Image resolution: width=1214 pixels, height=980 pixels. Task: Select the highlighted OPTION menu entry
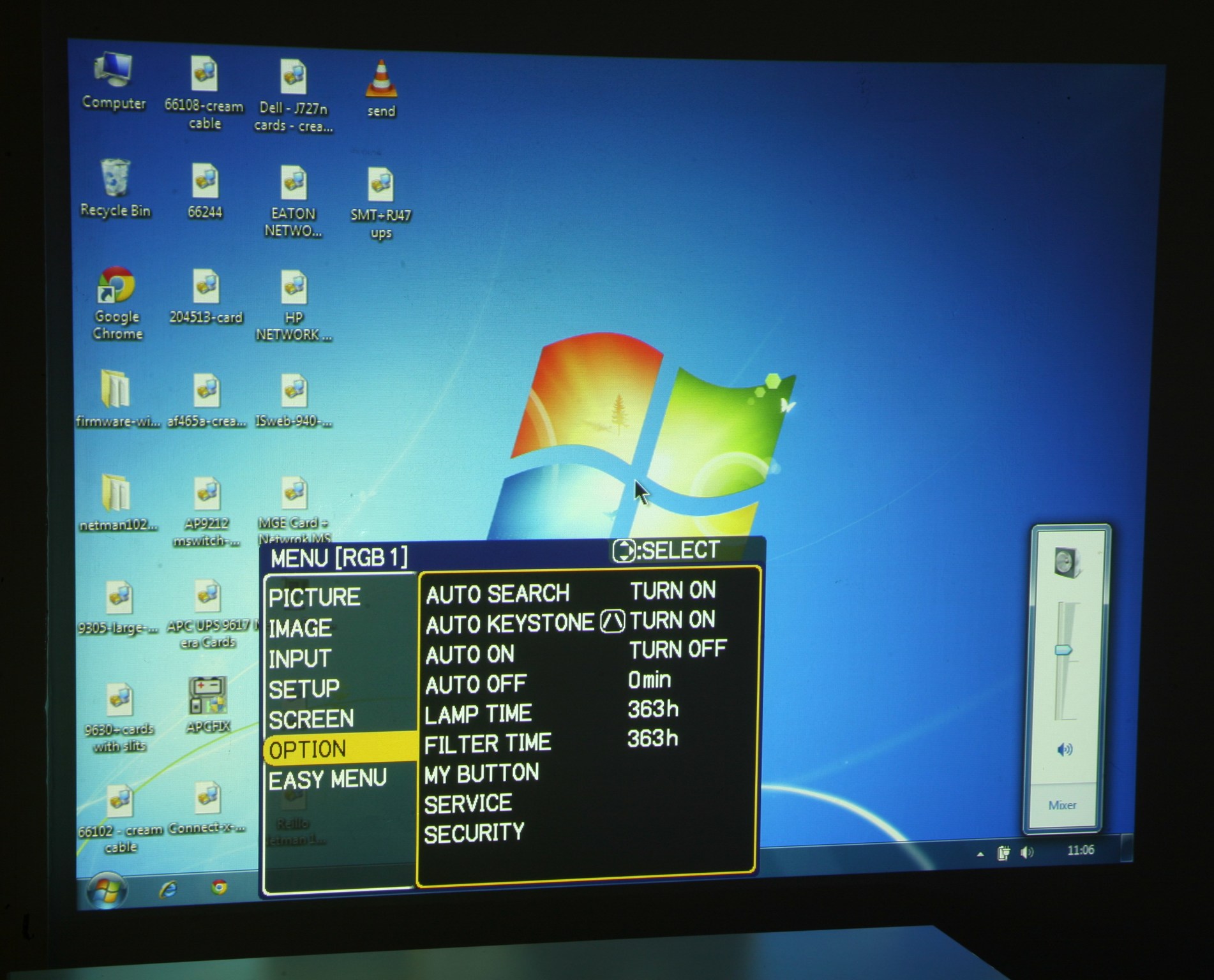[340, 749]
